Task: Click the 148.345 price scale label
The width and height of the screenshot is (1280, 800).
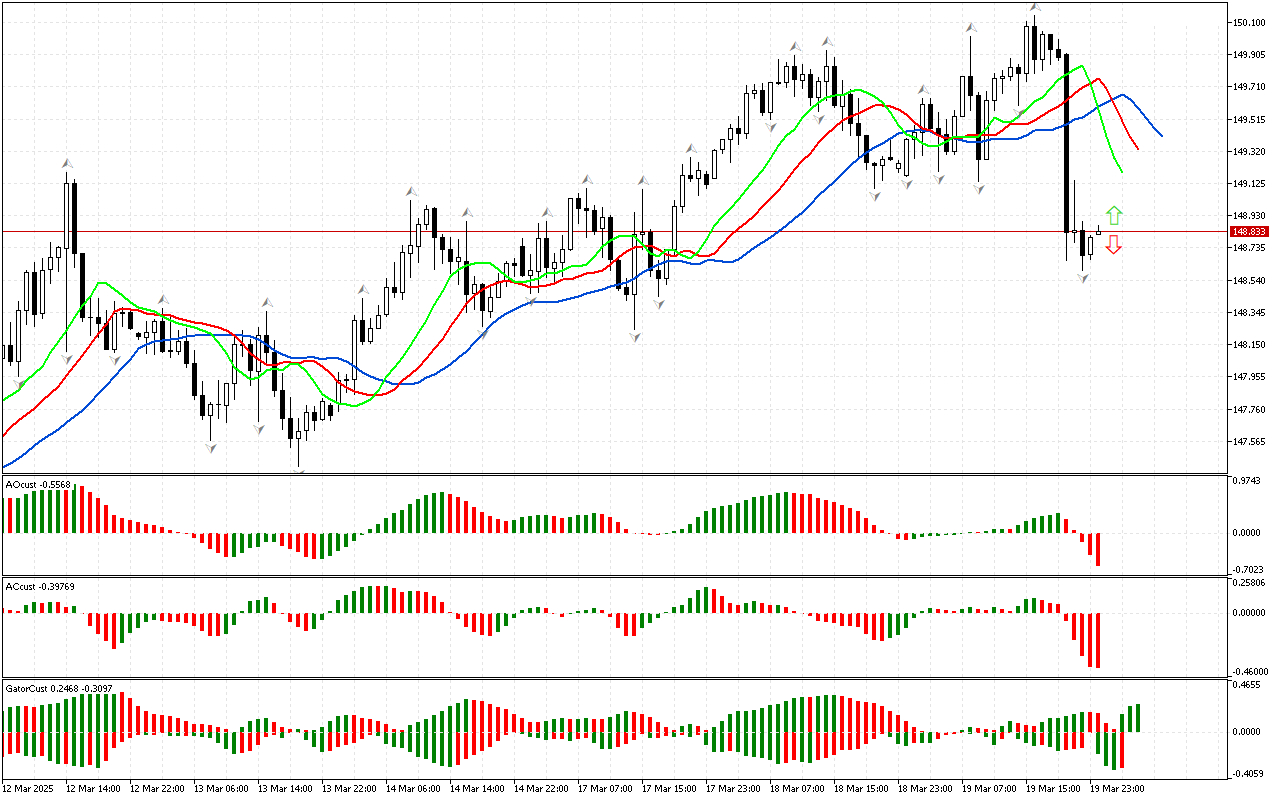Action: [1248, 313]
